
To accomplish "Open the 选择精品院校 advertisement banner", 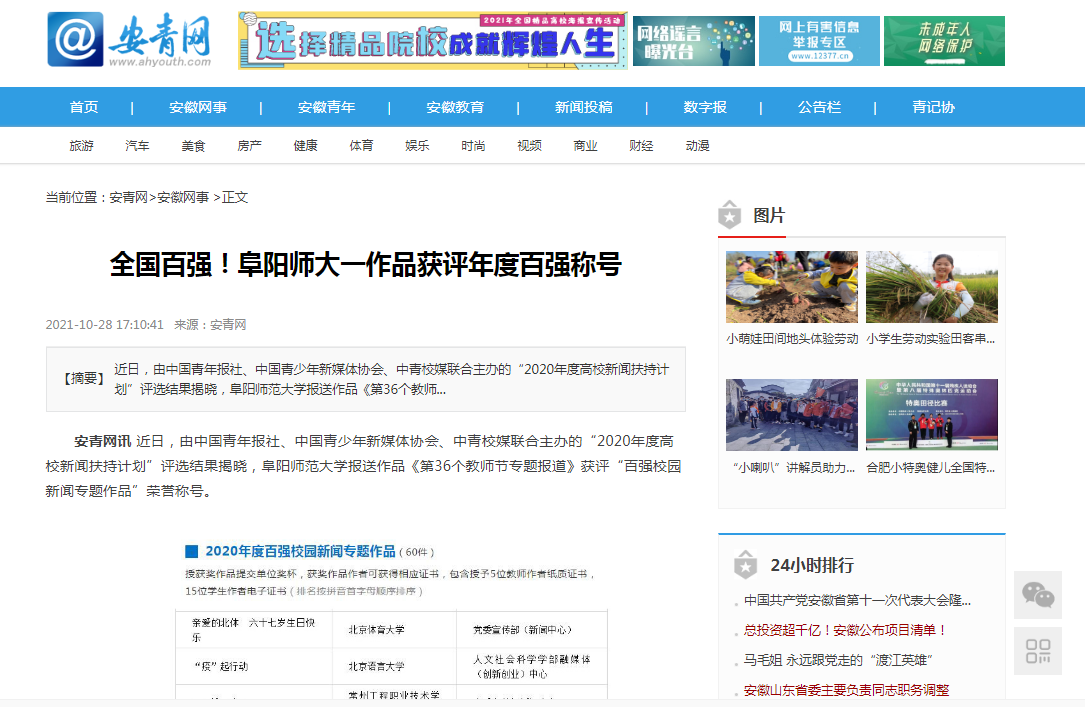I will click(x=433, y=41).
